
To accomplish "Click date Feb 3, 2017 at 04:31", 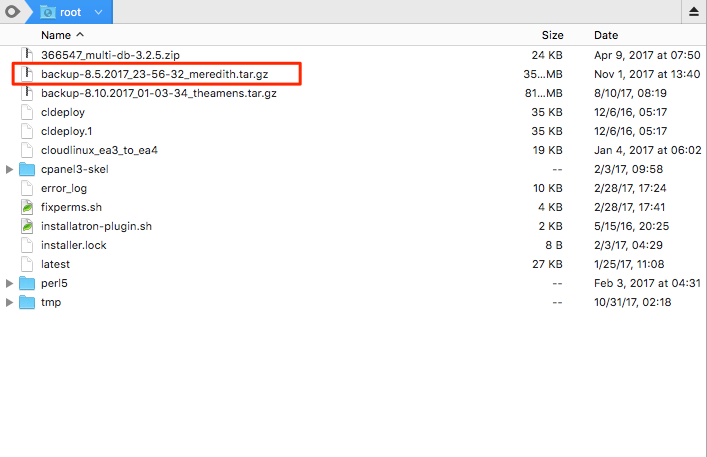I will pos(647,283).
